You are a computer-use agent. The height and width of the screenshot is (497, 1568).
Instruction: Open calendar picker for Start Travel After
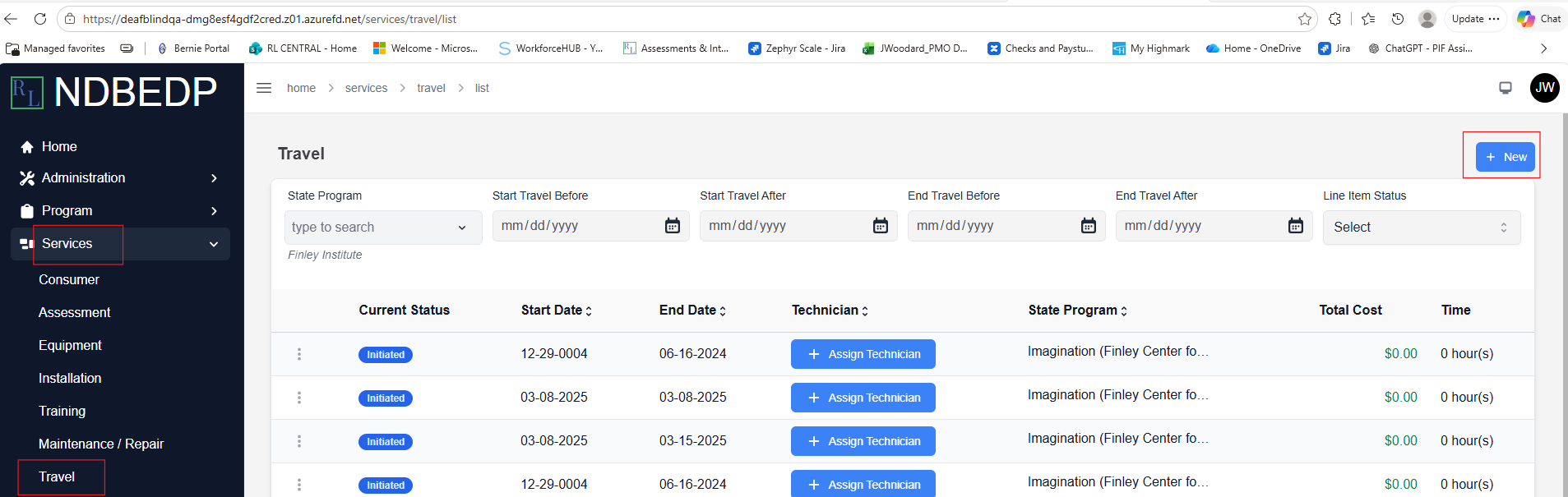tap(881, 226)
